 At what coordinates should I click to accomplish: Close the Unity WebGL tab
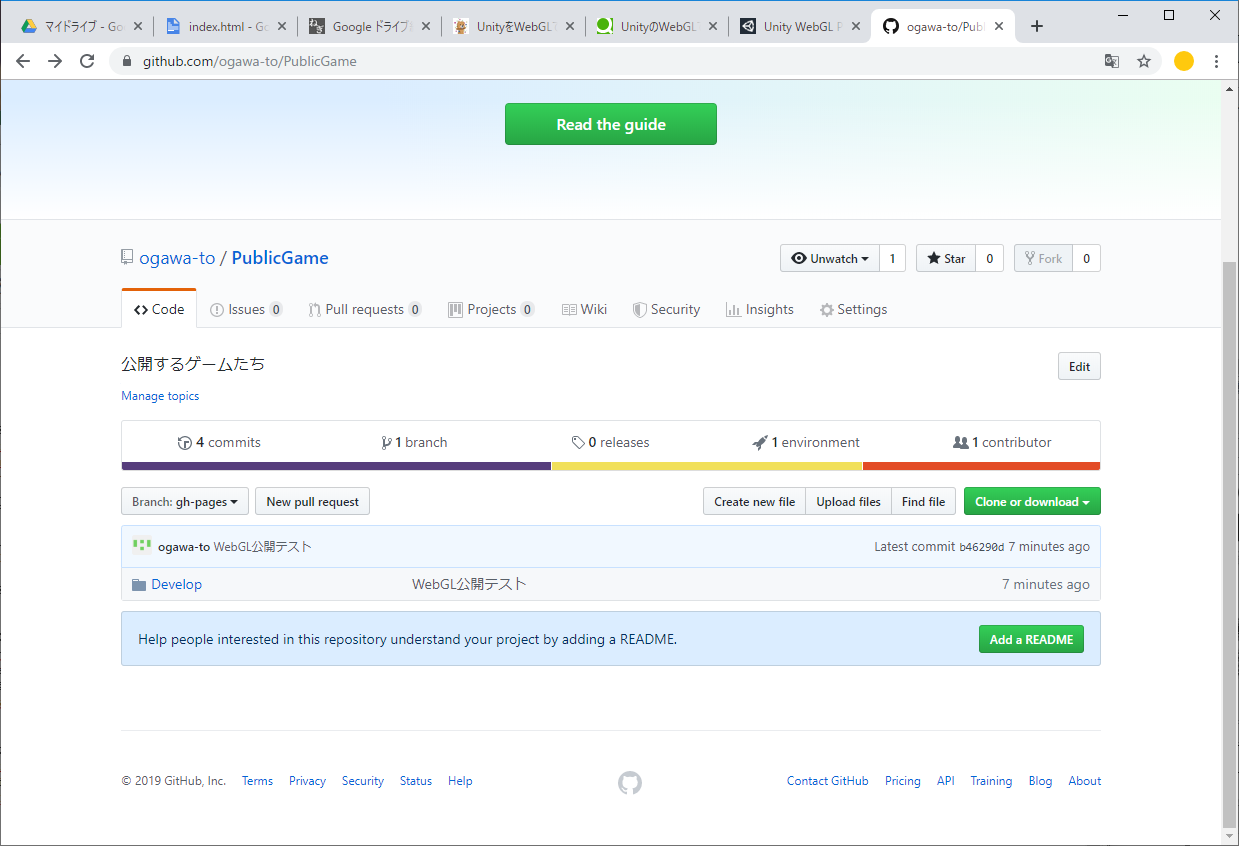[x=856, y=27]
